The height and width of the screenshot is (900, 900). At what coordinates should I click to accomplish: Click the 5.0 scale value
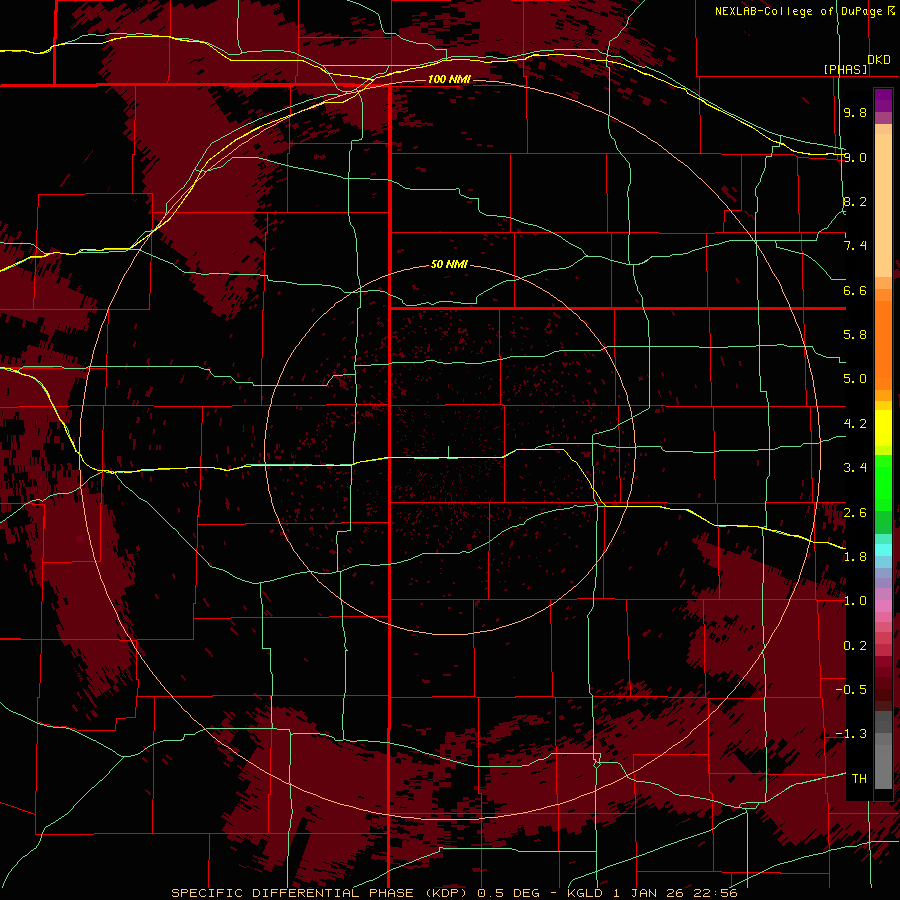tap(855, 379)
